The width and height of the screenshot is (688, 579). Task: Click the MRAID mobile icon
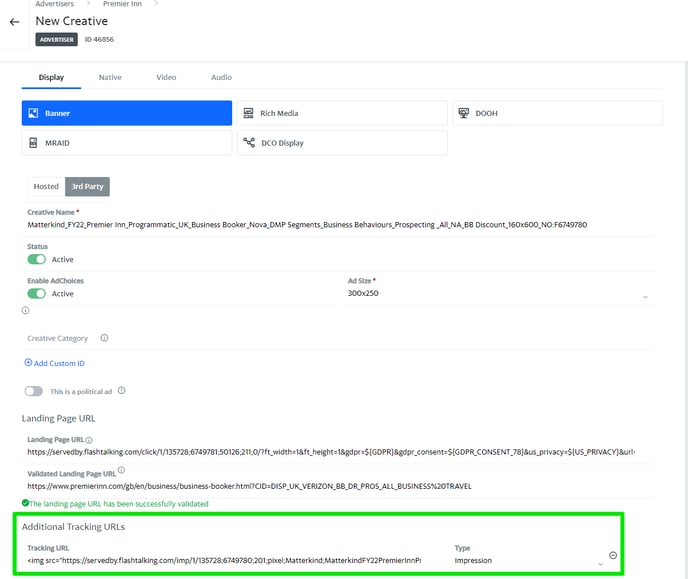point(33,143)
